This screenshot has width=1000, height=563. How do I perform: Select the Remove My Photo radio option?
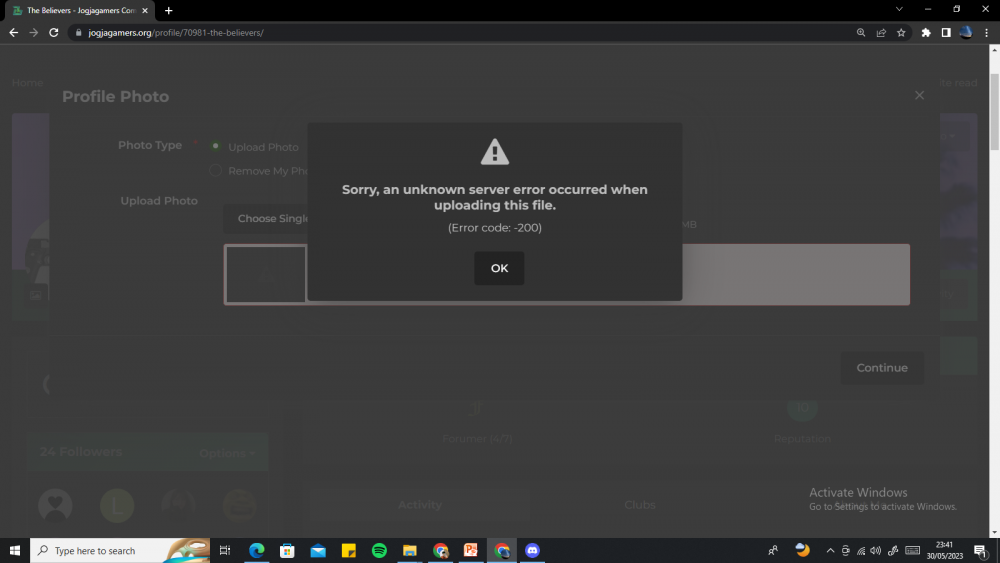click(x=216, y=170)
